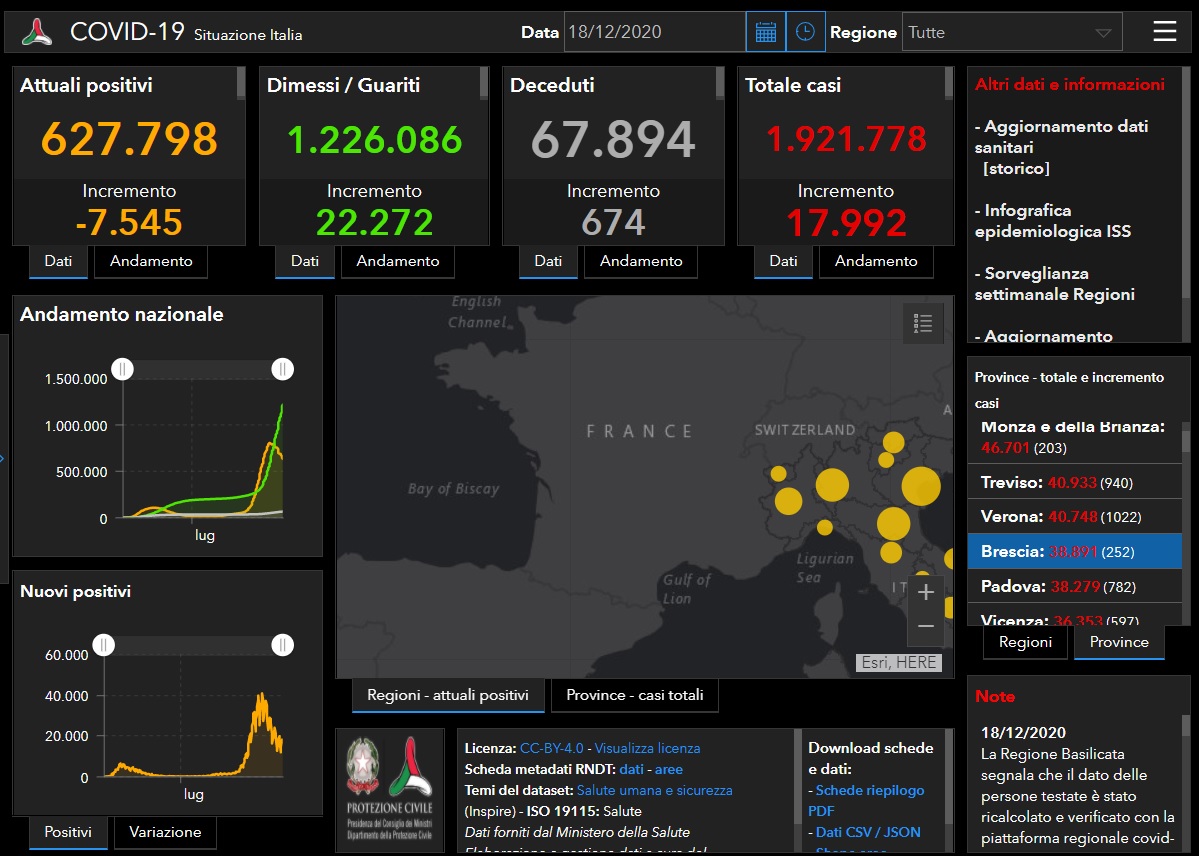The image size is (1199, 856).
Task: Click the clock time icon
Action: 805,32
